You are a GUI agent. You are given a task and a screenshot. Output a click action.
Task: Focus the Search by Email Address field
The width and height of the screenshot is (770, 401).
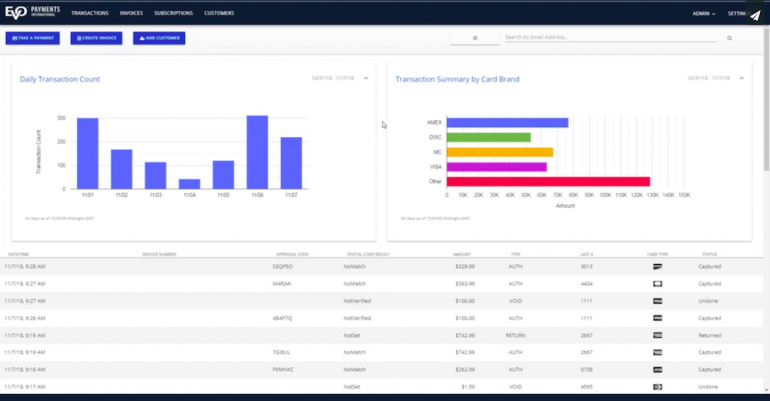coord(610,37)
